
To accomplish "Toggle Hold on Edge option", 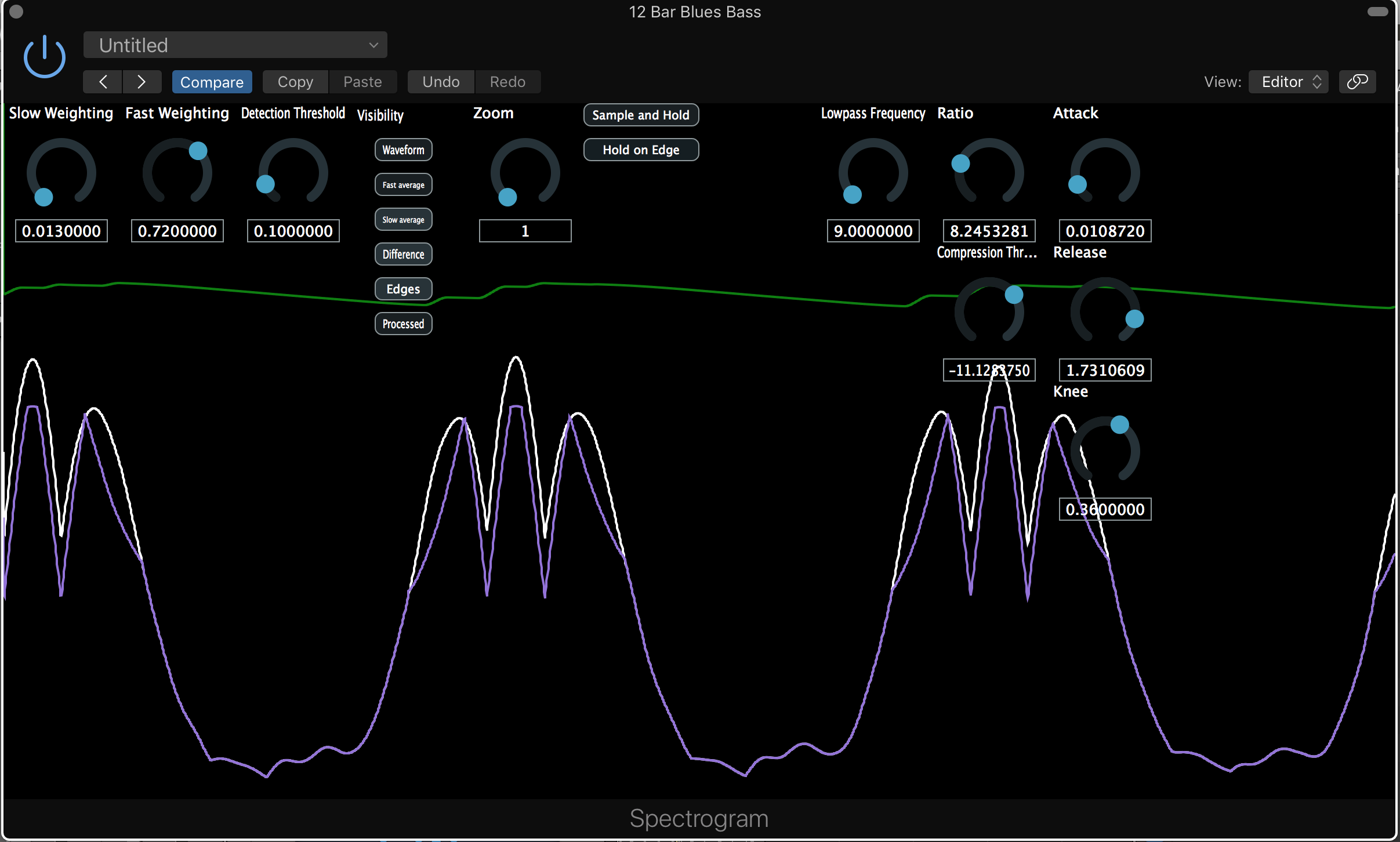I will (641, 150).
